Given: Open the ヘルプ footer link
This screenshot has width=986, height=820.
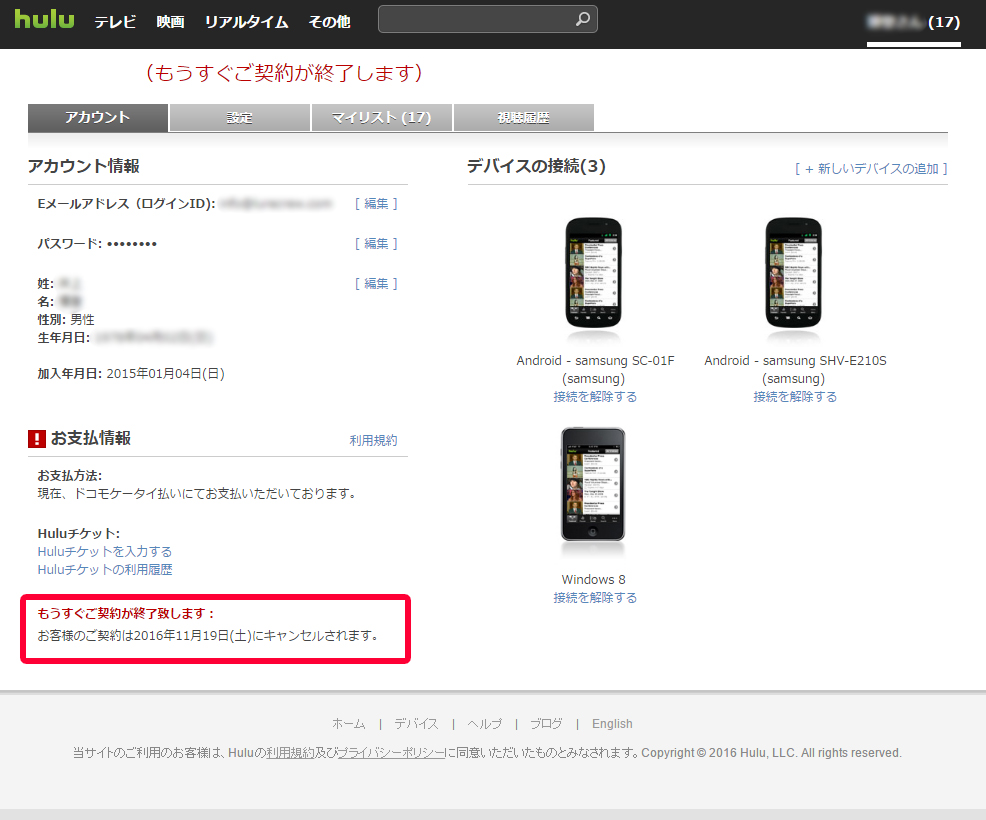Looking at the screenshot, I should (484, 724).
